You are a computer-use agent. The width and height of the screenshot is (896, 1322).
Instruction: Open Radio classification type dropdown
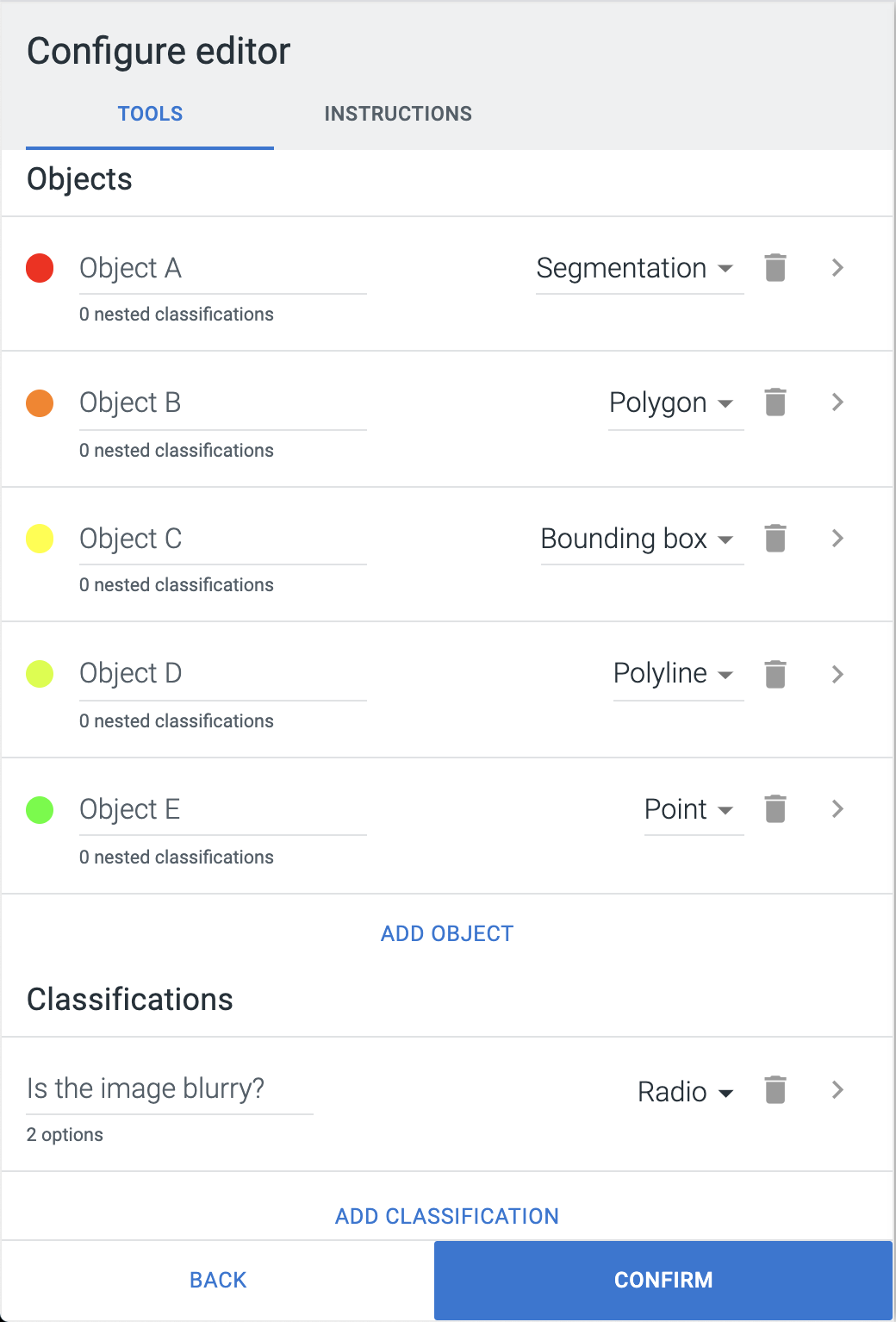pos(686,1092)
